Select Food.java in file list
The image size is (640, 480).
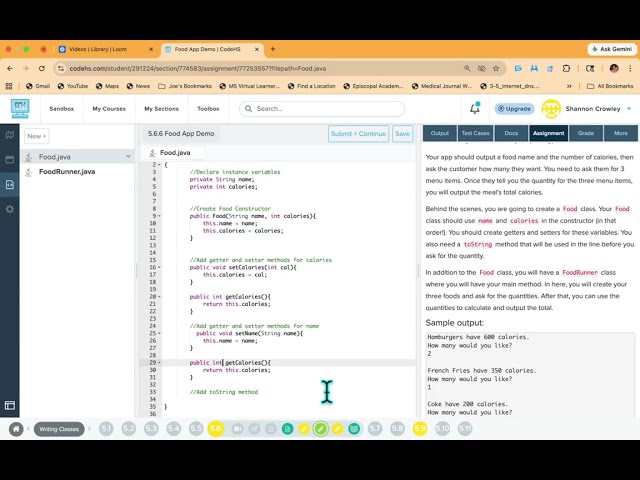click(x=78, y=156)
